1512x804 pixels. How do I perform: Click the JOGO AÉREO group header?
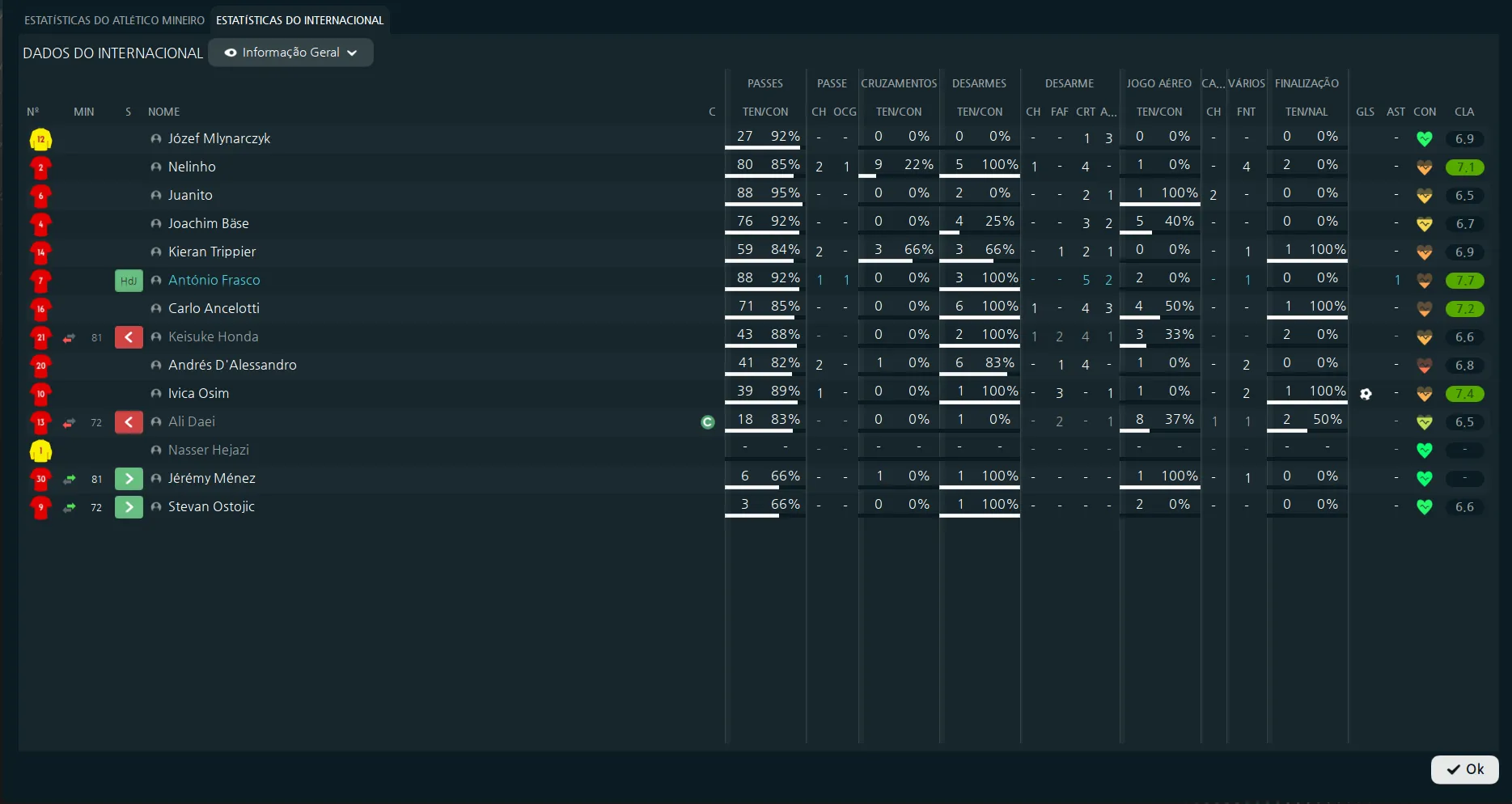[x=1159, y=83]
